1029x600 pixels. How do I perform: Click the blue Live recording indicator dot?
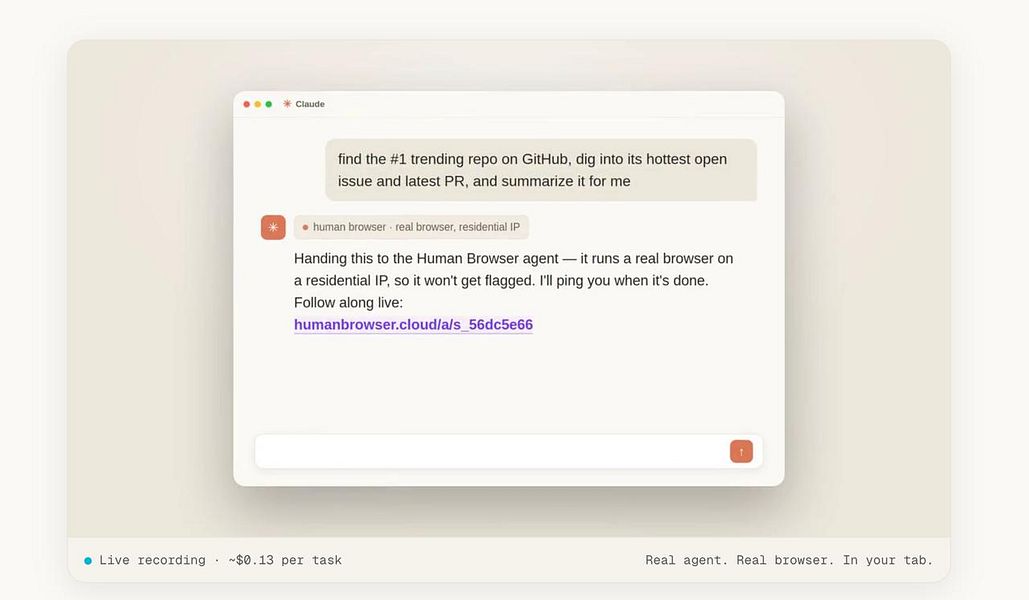tap(88, 561)
